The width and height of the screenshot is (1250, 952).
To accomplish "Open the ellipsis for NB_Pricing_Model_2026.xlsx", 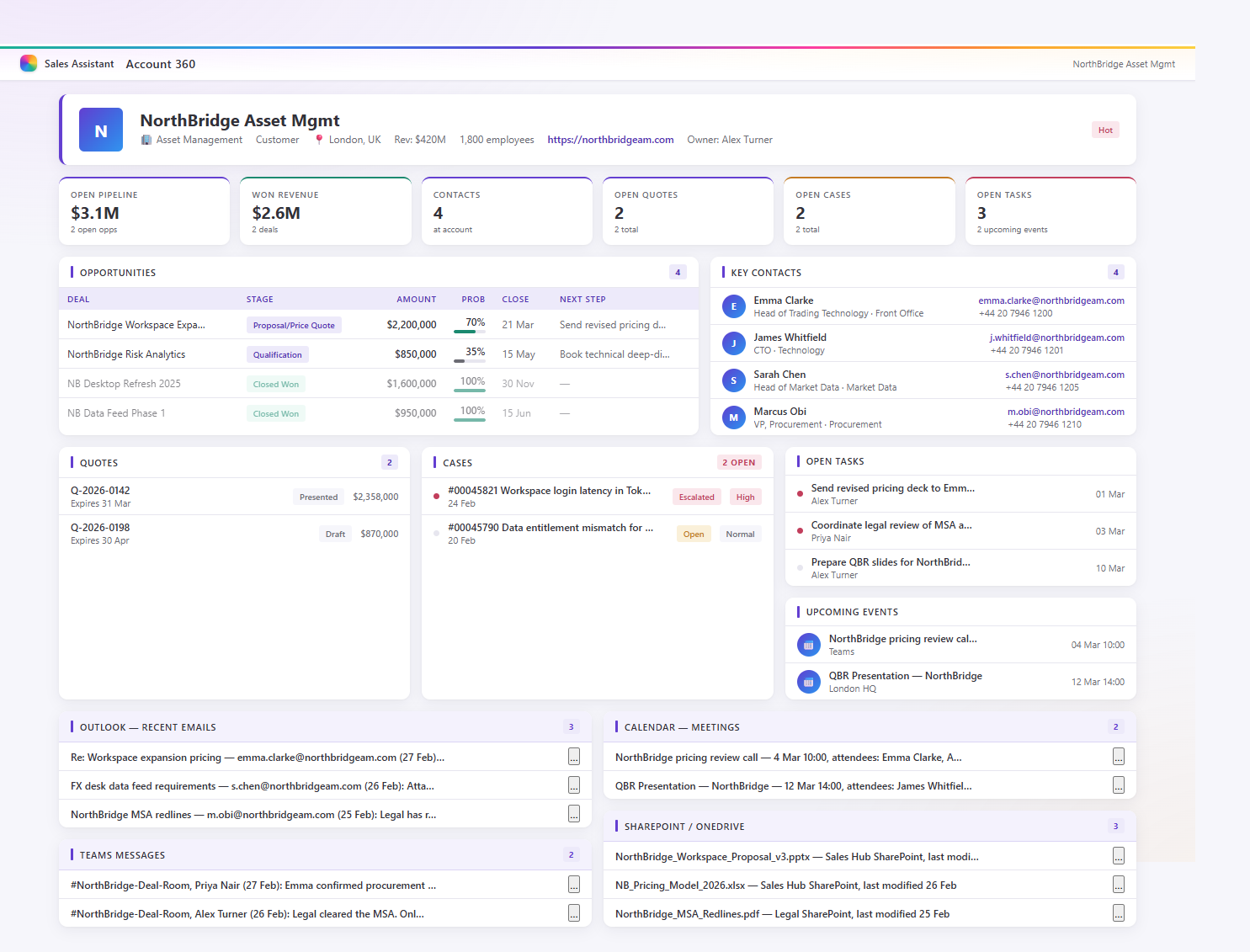I will click(x=1119, y=885).
